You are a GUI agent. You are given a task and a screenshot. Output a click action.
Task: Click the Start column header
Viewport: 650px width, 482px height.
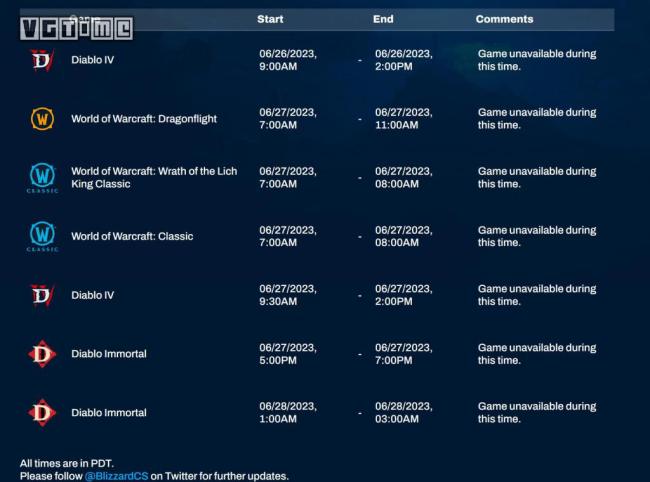pos(270,19)
